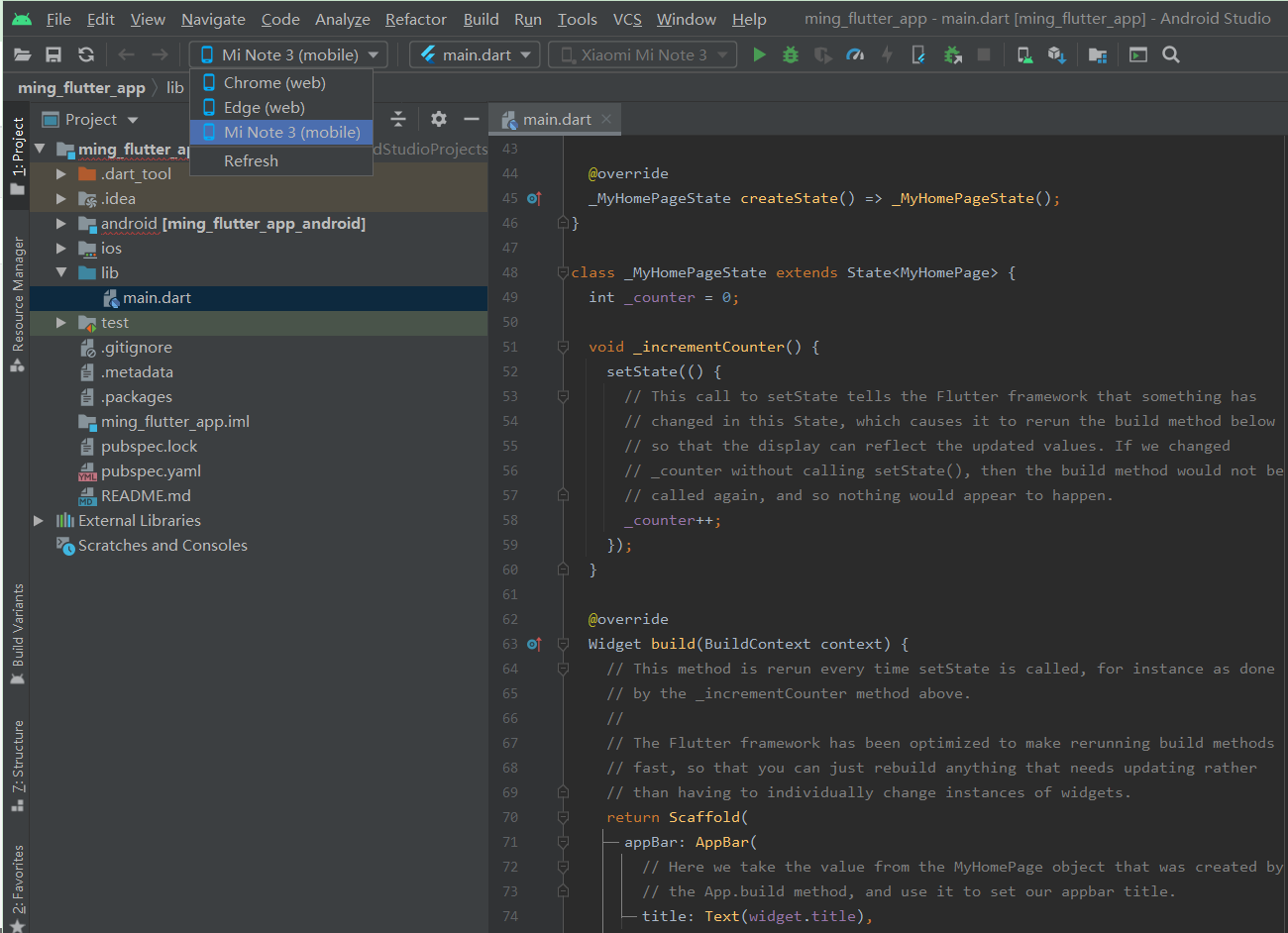The image size is (1288, 933).
Task: Open the Refactor menu
Action: pyautogui.click(x=415, y=20)
